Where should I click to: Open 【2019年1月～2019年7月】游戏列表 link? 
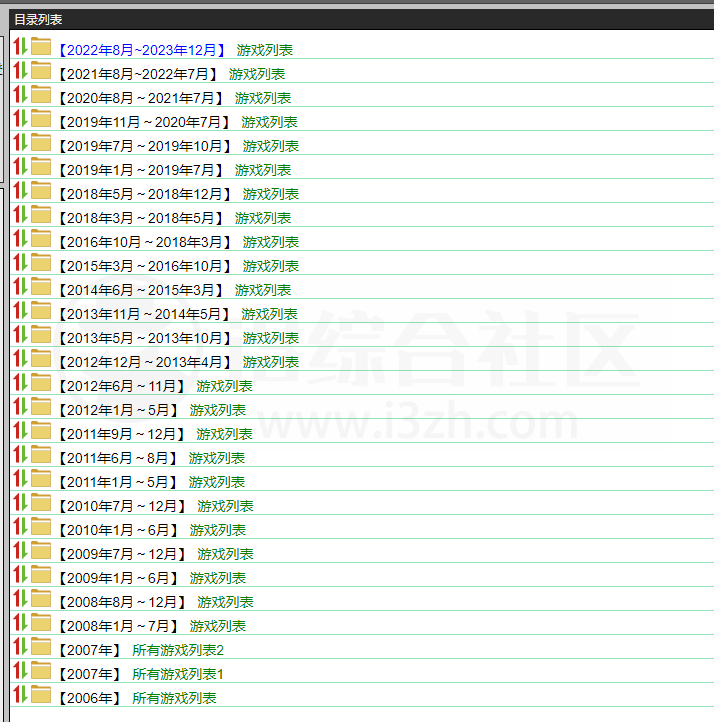click(x=175, y=170)
